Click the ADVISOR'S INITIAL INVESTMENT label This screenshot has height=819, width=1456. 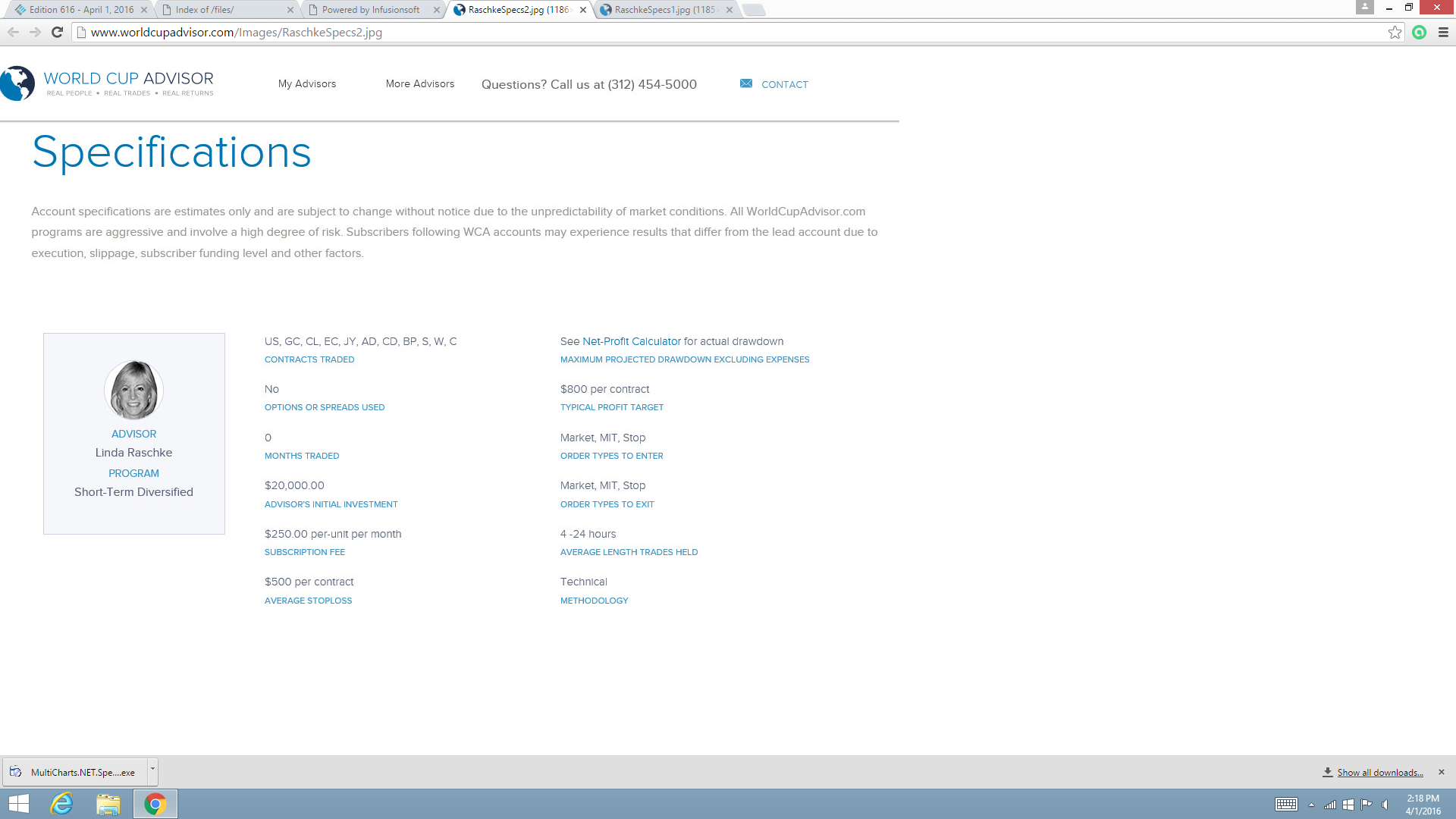click(x=331, y=504)
